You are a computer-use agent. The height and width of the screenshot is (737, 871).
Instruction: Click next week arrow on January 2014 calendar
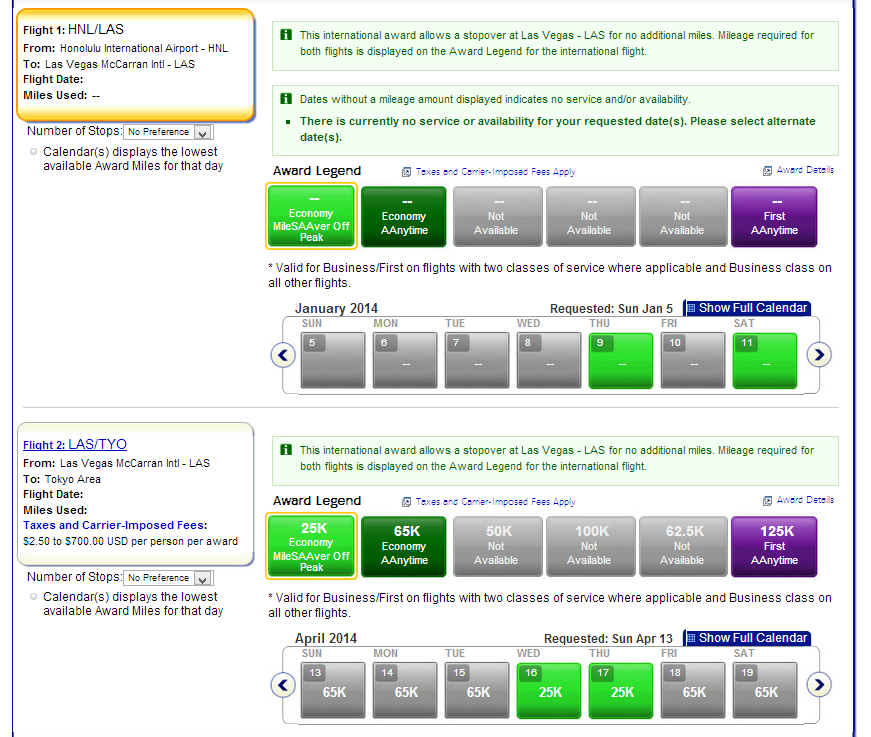pos(819,355)
